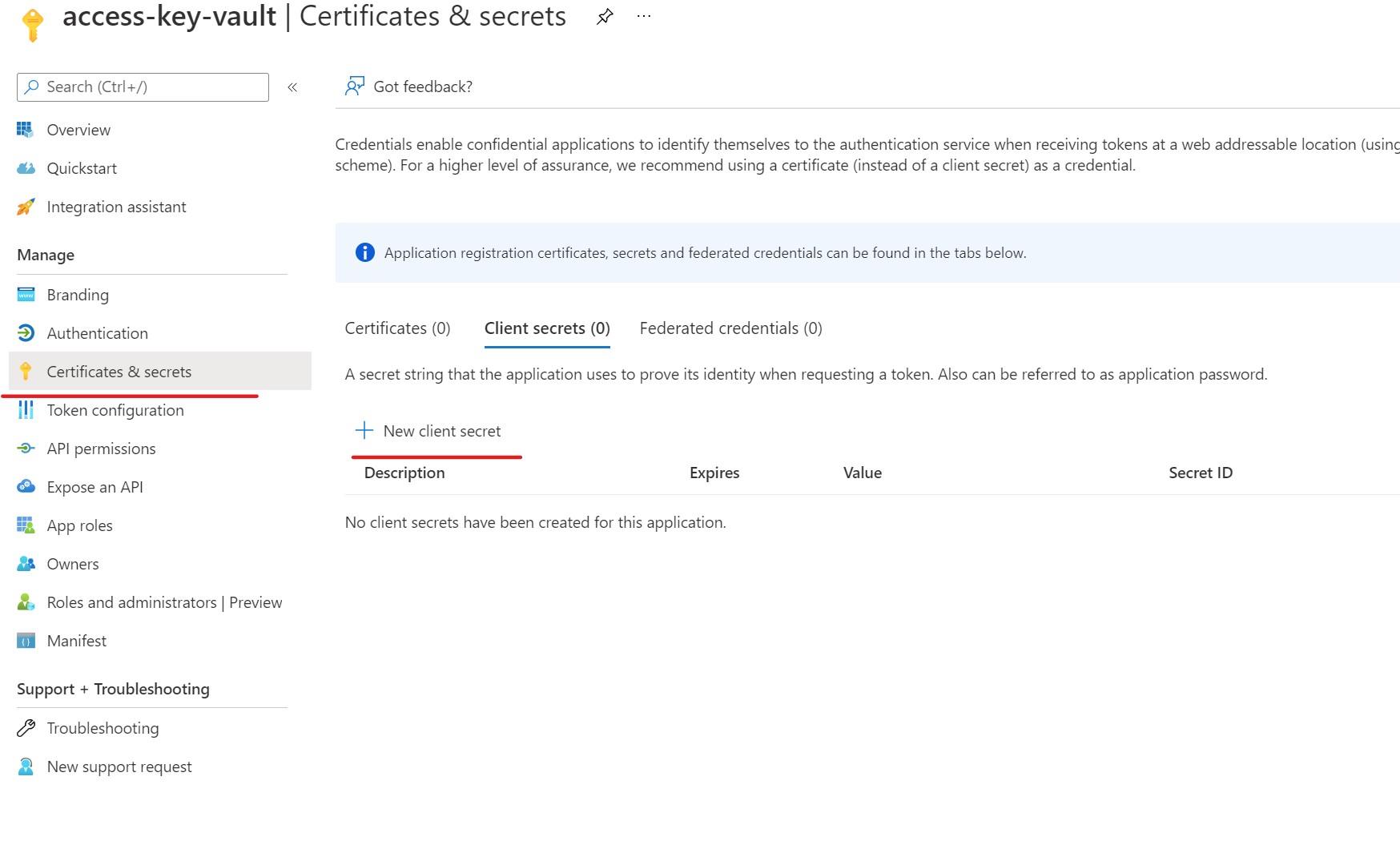Open Integration assistant
The width and height of the screenshot is (1400, 853).
pyautogui.click(x=116, y=207)
